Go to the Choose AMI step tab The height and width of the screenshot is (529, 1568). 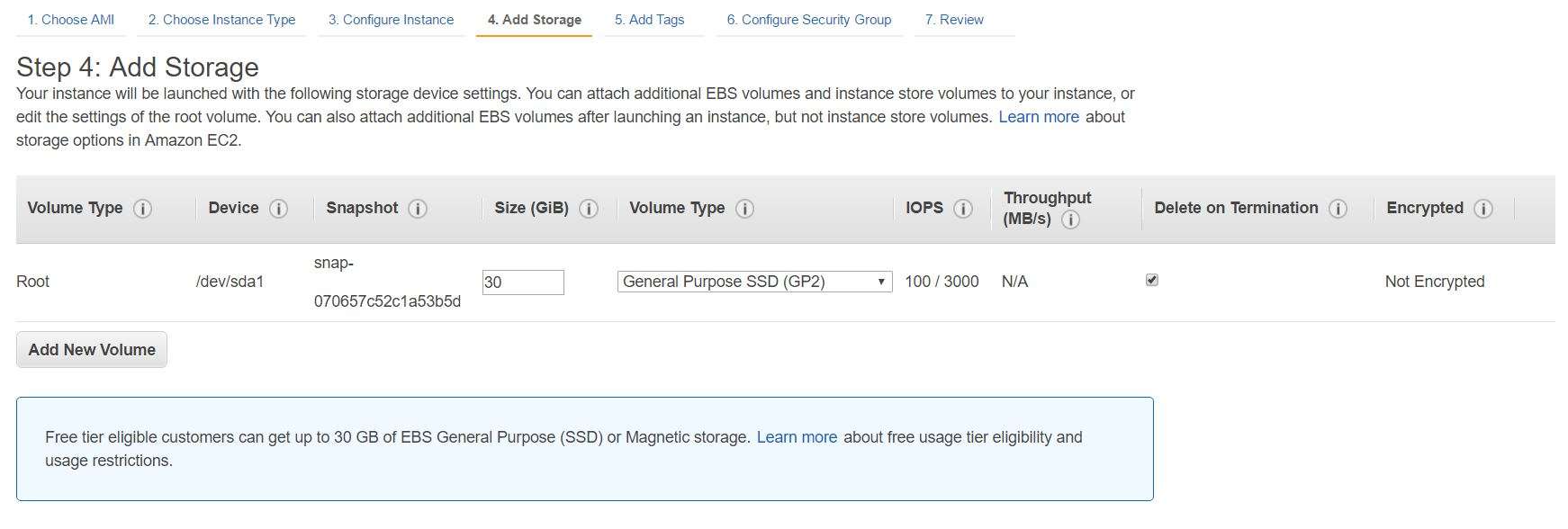pos(70,20)
